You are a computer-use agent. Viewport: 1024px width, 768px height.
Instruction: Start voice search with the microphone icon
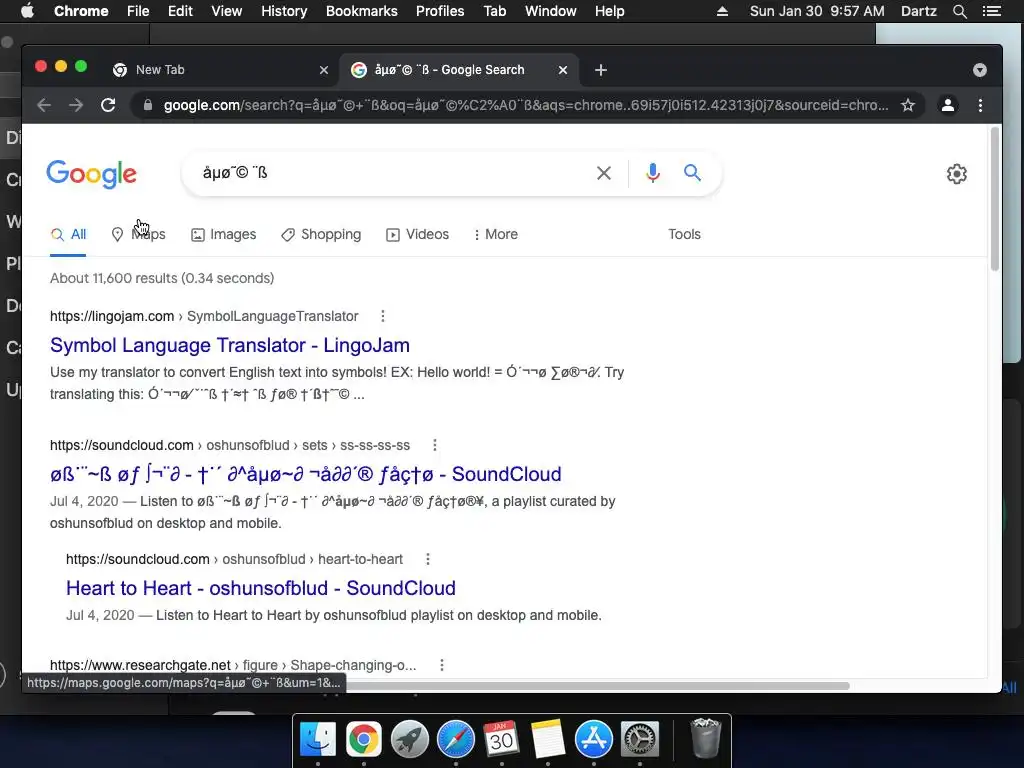652,173
